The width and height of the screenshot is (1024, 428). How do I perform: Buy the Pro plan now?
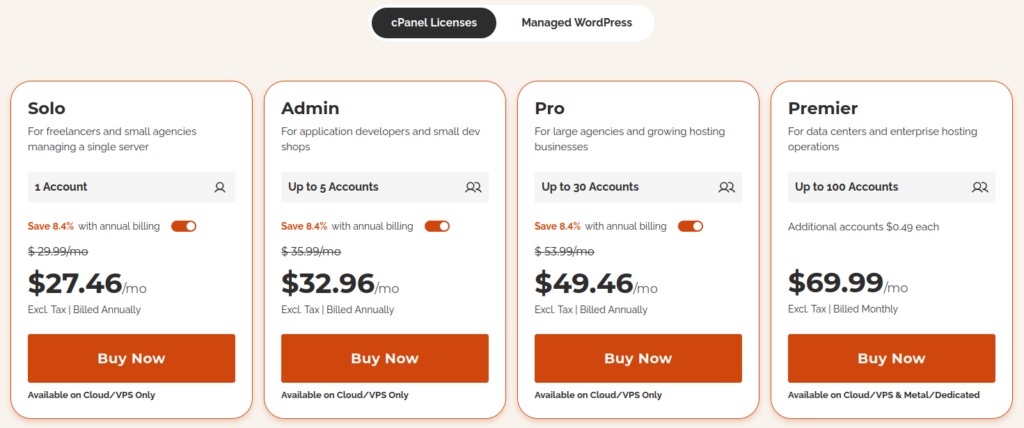click(x=638, y=358)
